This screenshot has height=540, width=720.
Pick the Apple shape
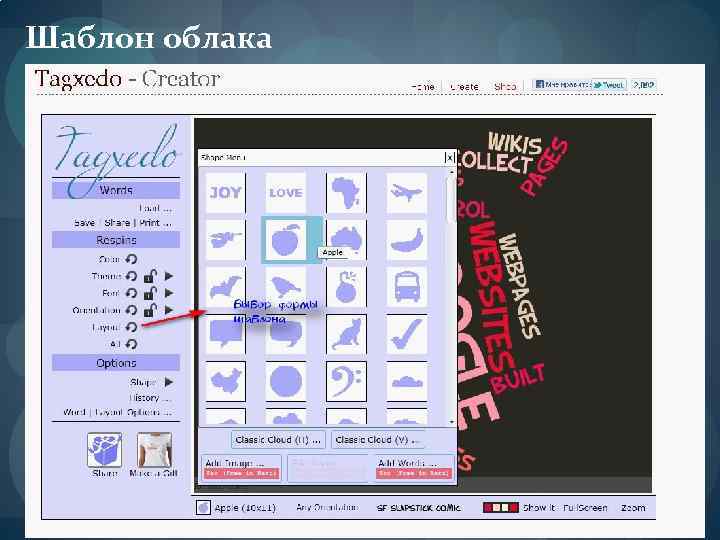286,240
